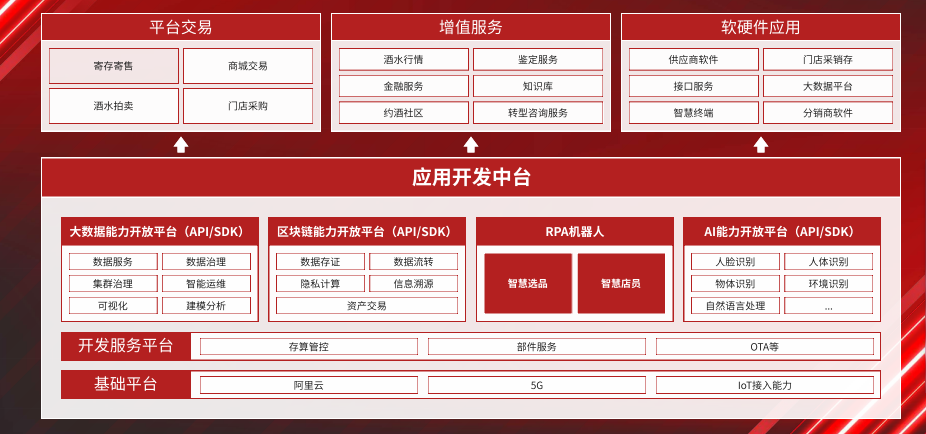Click the ellipsis cell under AI platform
This screenshot has width=926, height=434.
click(x=829, y=305)
